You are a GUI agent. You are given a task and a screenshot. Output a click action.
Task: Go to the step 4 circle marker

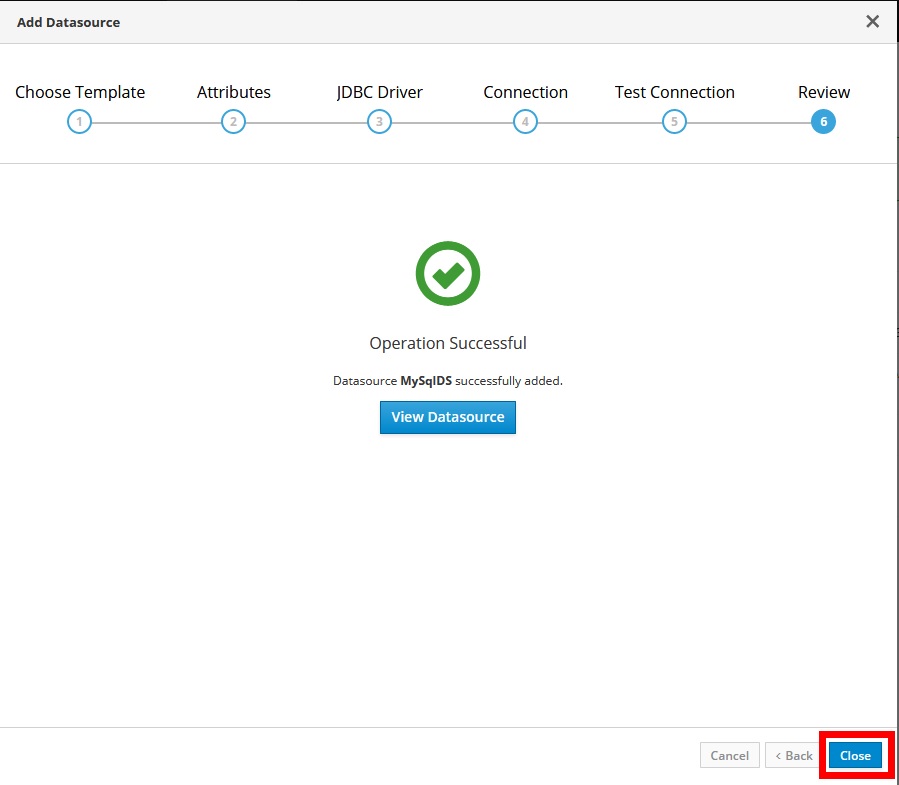click(x=525, y=122)
